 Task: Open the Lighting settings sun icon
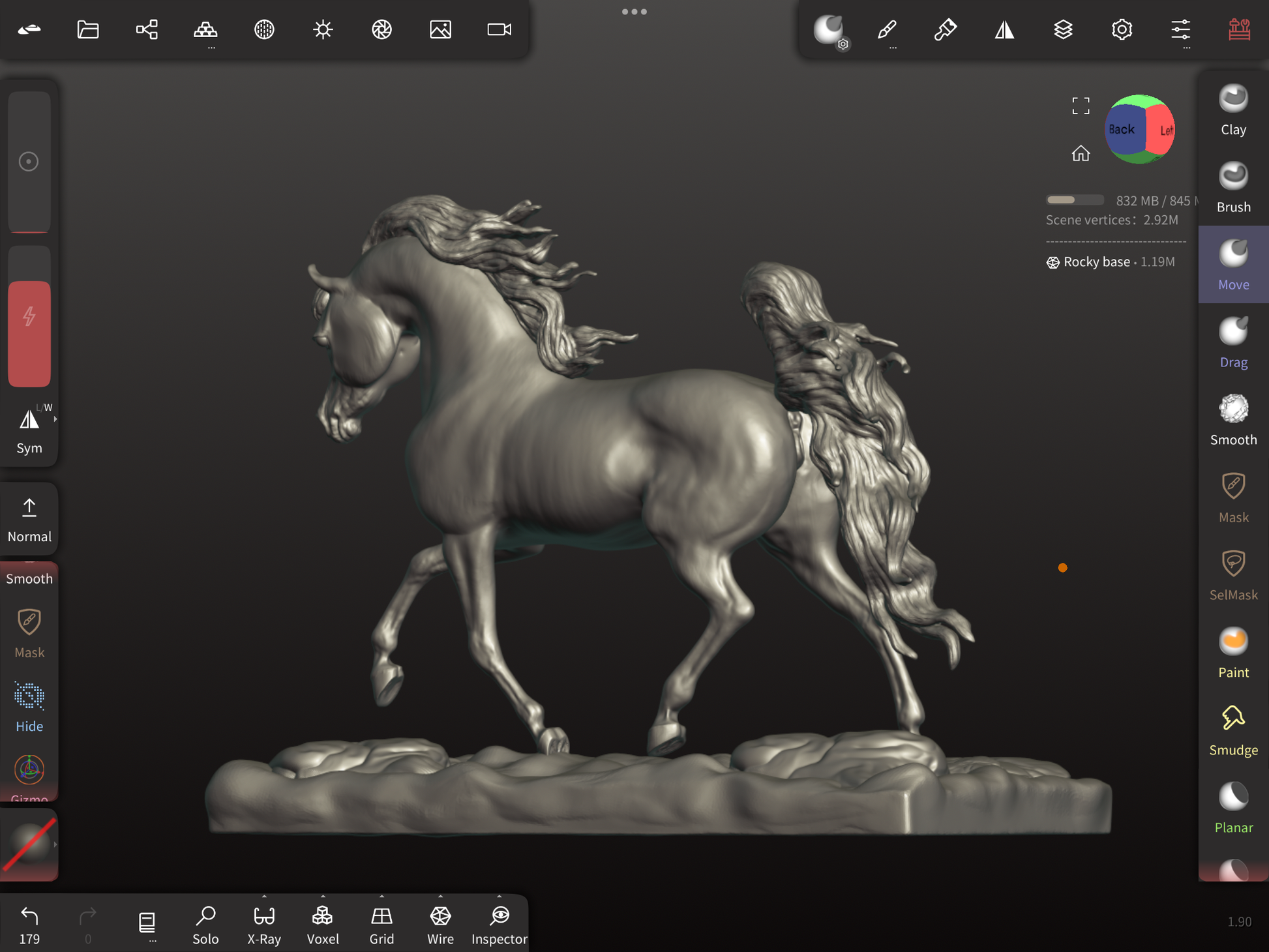pyautogui.click(x=323, y=29)
